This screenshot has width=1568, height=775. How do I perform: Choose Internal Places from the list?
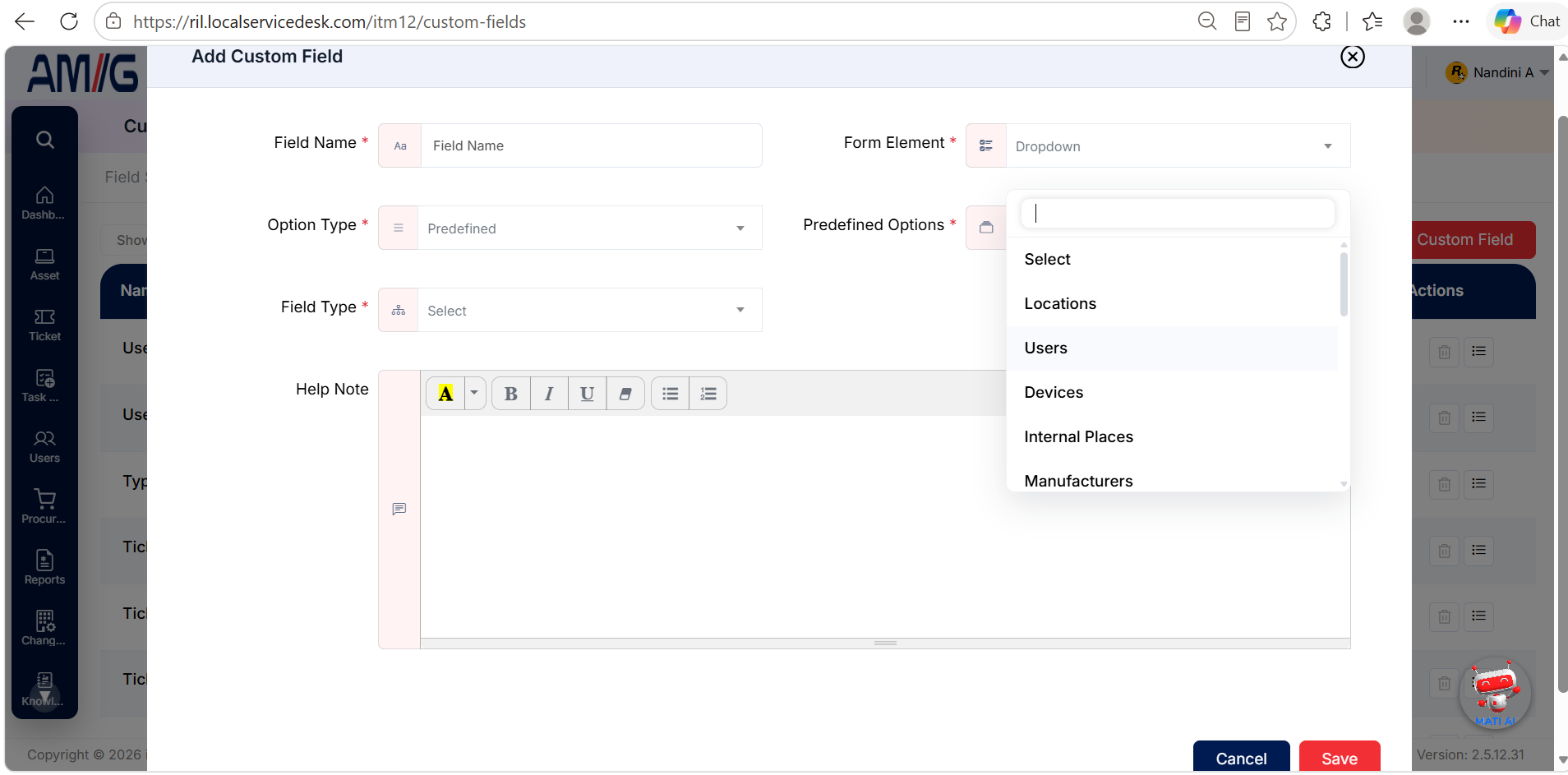1173,437
